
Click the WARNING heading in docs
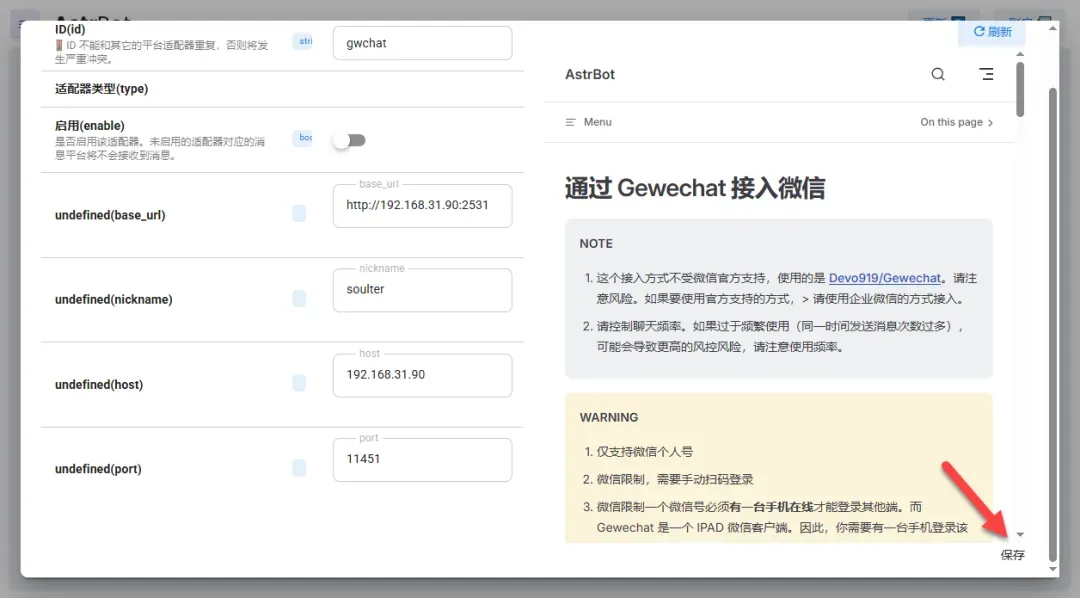coord(609,417)
